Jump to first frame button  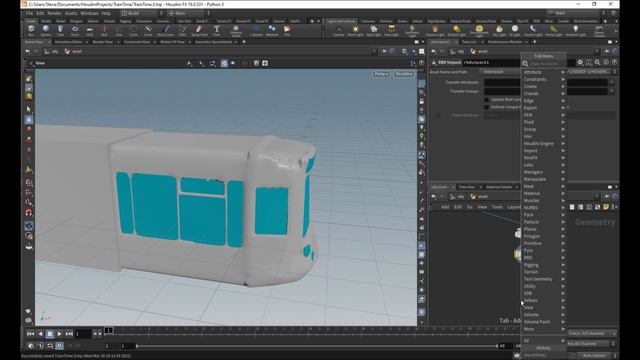[x=31, y=334]
